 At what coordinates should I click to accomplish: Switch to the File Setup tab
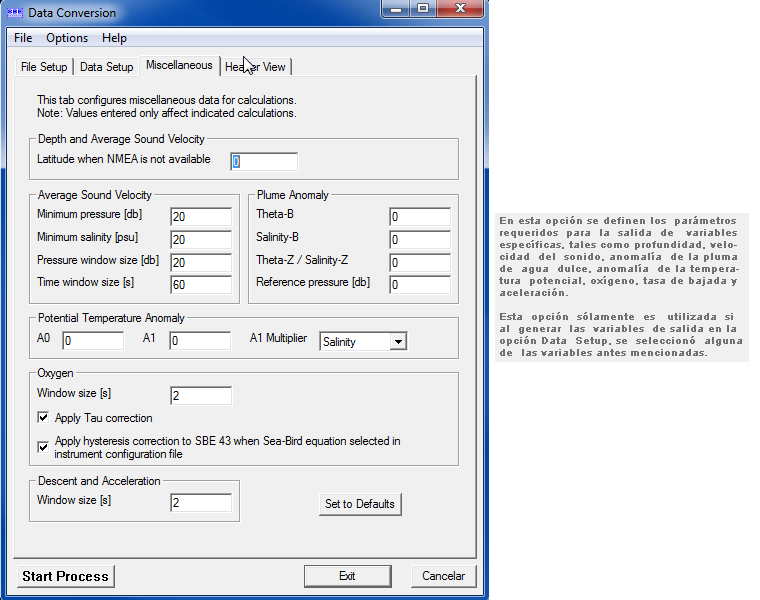click(x=44, y=67)
